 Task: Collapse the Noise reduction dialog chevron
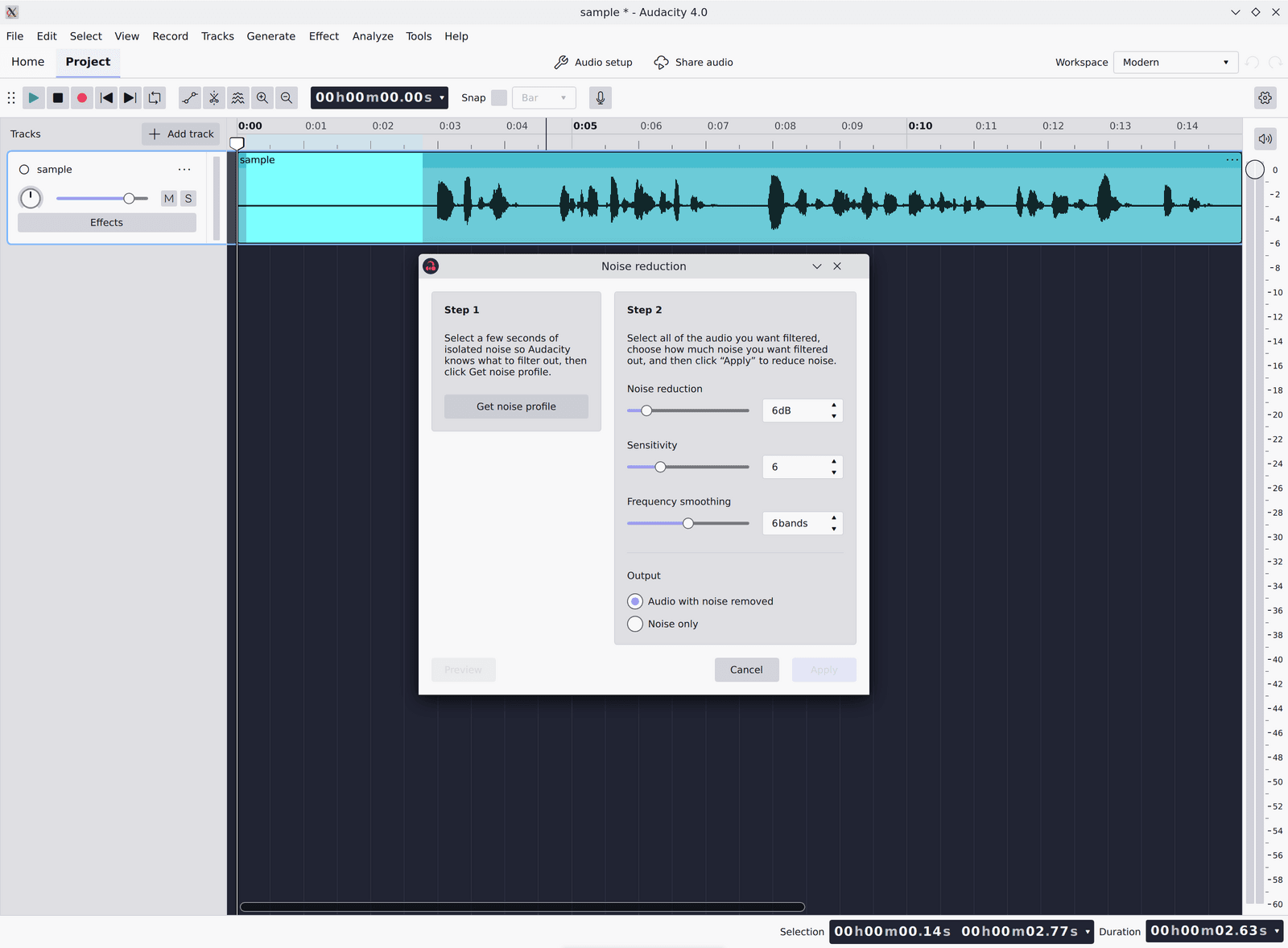[817, 266]
